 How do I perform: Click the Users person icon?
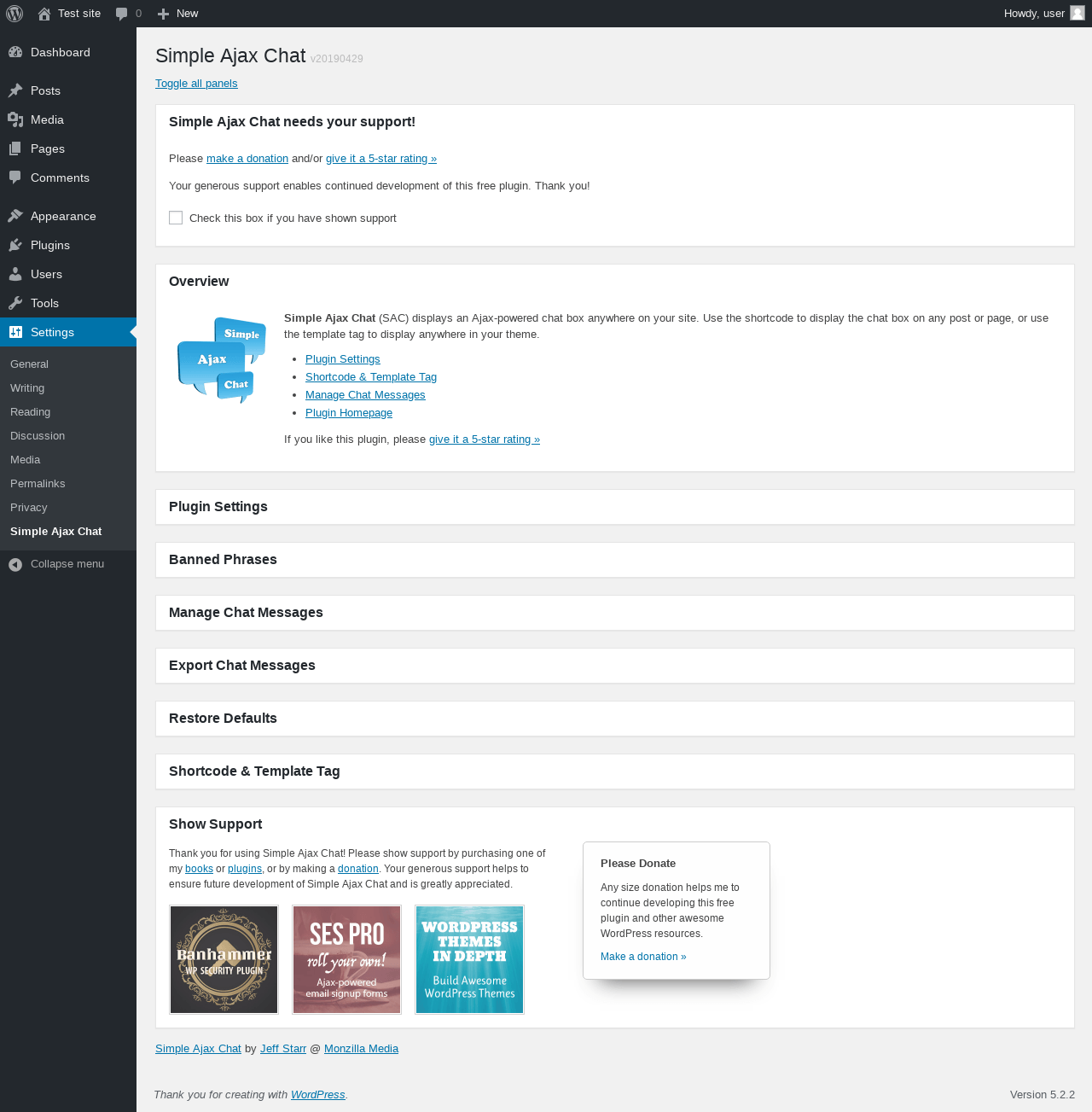tap(15, 274)
